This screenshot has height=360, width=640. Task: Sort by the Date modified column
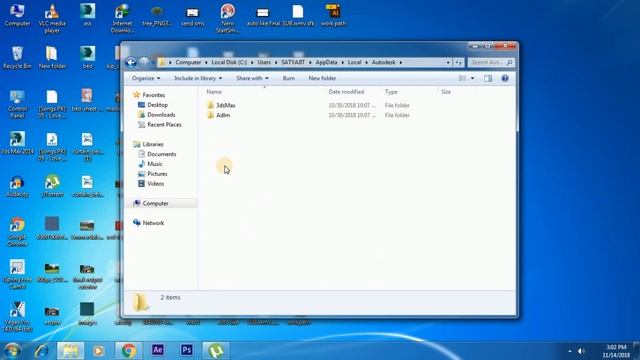(x=346, y=92)
